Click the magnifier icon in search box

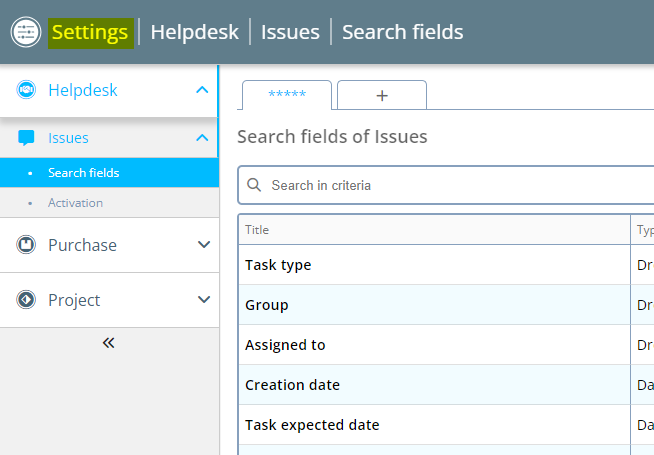click(x=254, y=185)
